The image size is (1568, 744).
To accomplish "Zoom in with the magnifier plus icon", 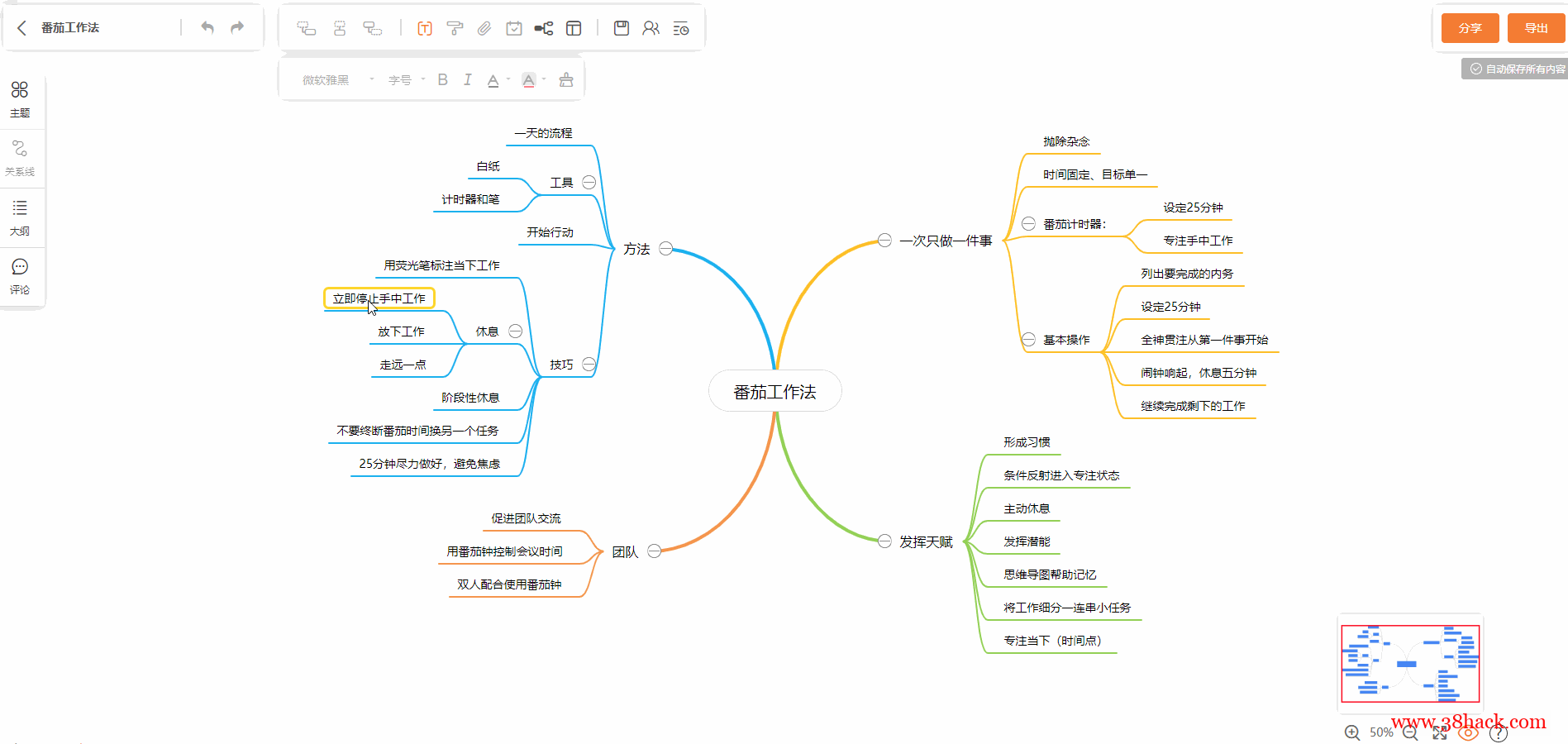I will [x=1352, y=732].
